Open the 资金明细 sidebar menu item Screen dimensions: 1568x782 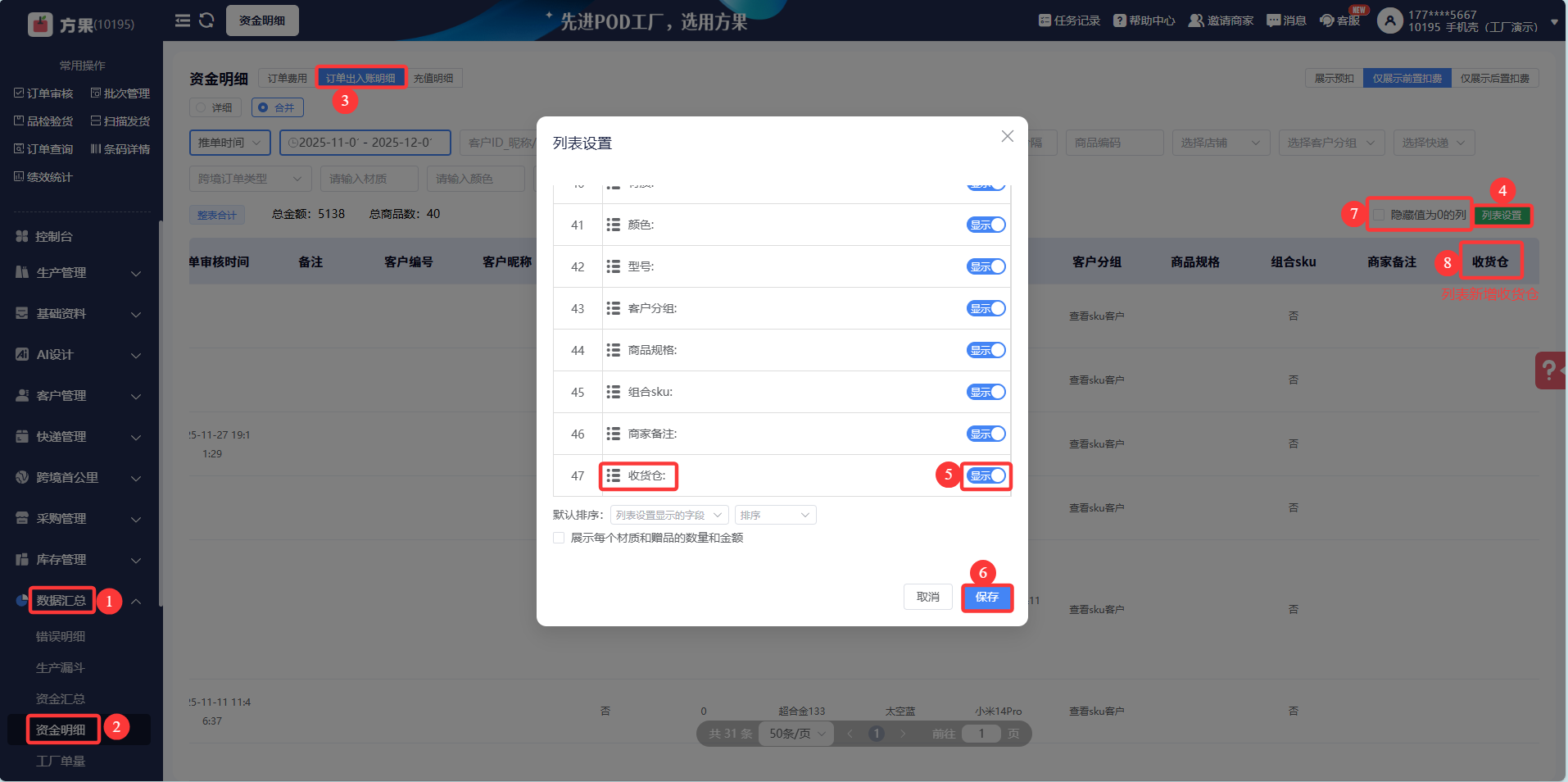[x=61, y=730]
